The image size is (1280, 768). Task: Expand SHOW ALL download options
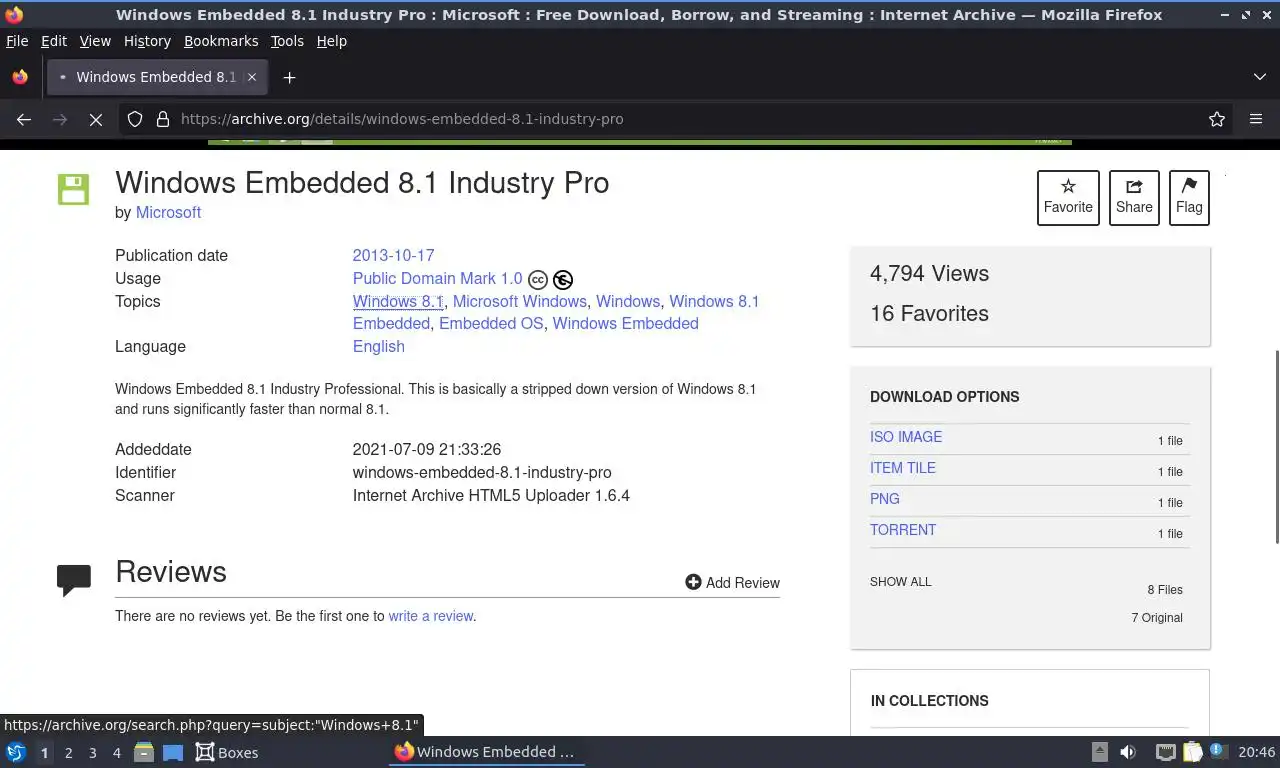point(900,582)
